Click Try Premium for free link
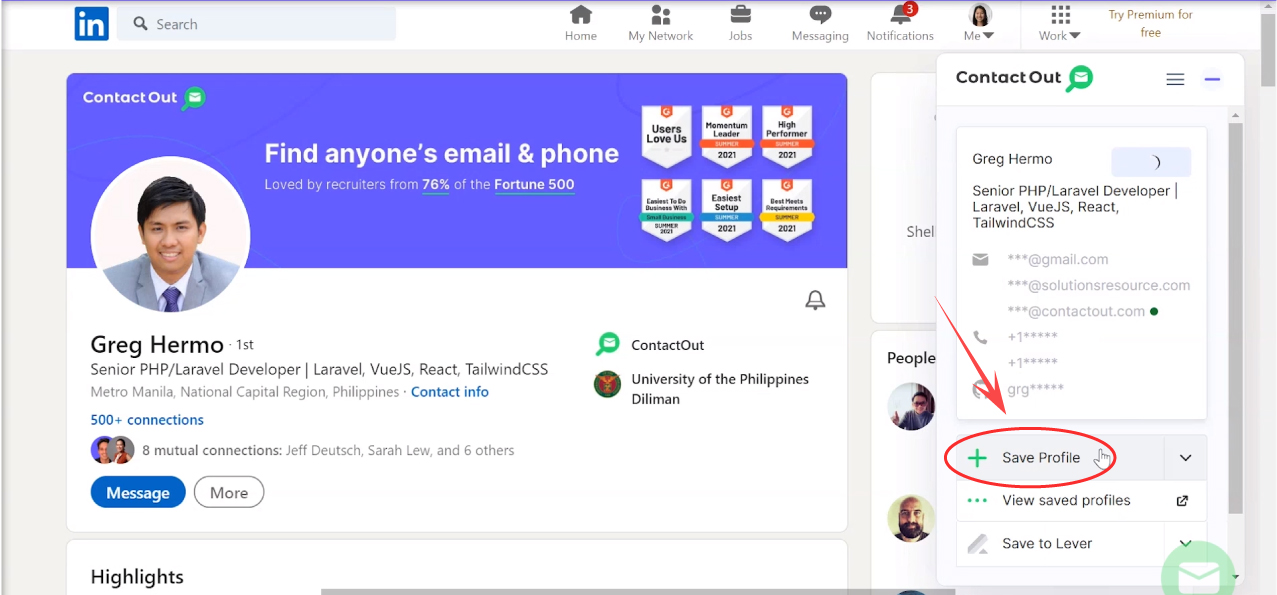1277x595 pixels. coord(1150,24)
